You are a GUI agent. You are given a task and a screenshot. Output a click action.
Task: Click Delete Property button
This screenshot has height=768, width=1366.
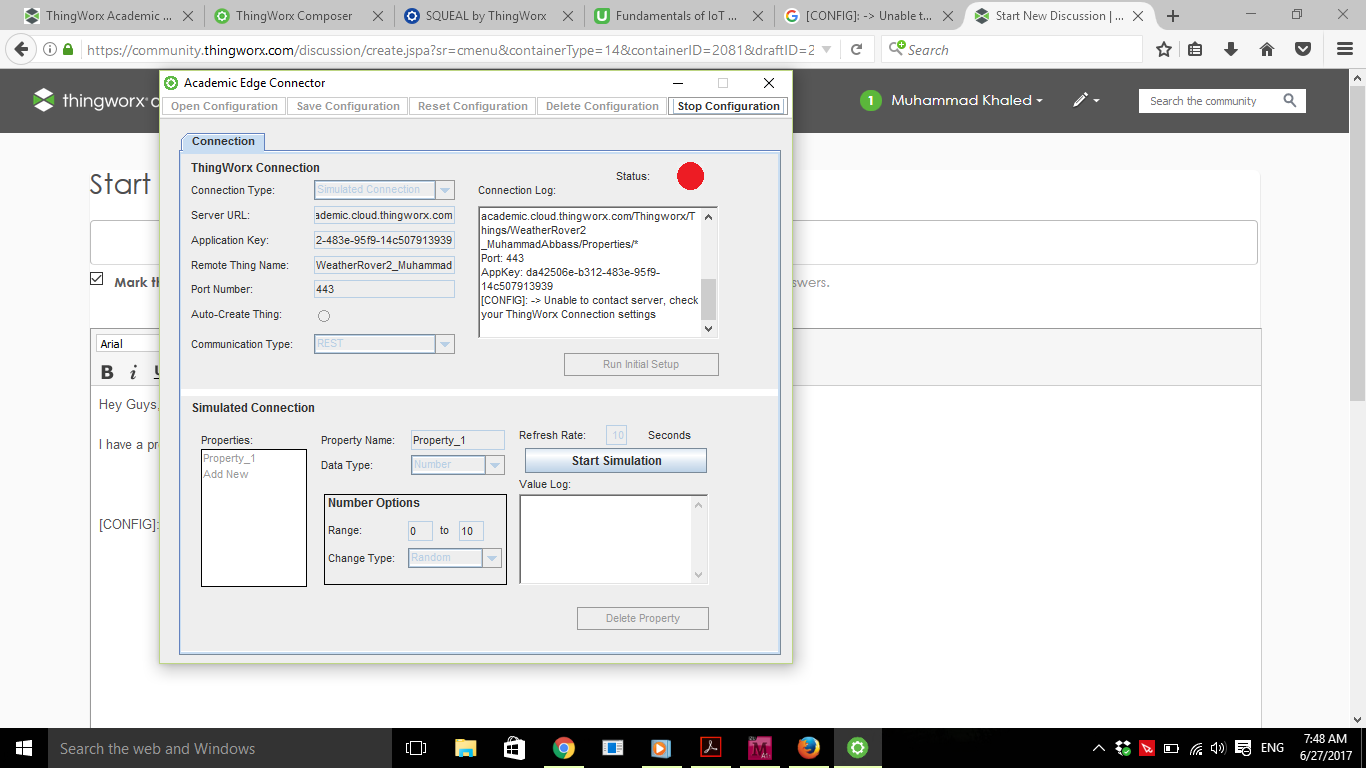[x=643, y=618]
